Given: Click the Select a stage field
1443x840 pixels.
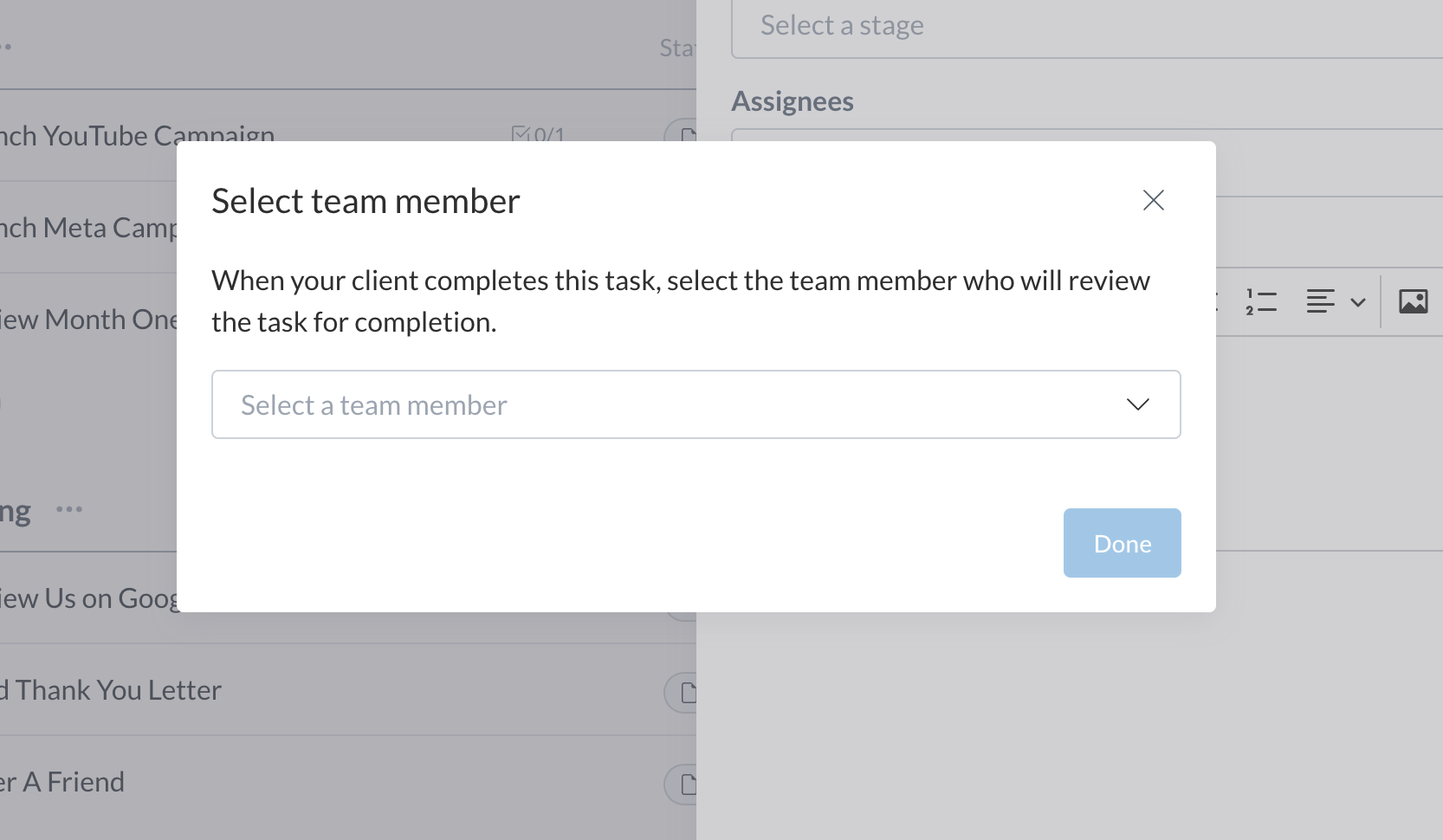Looking at the screenshot, I should [x=1083, y=27].
